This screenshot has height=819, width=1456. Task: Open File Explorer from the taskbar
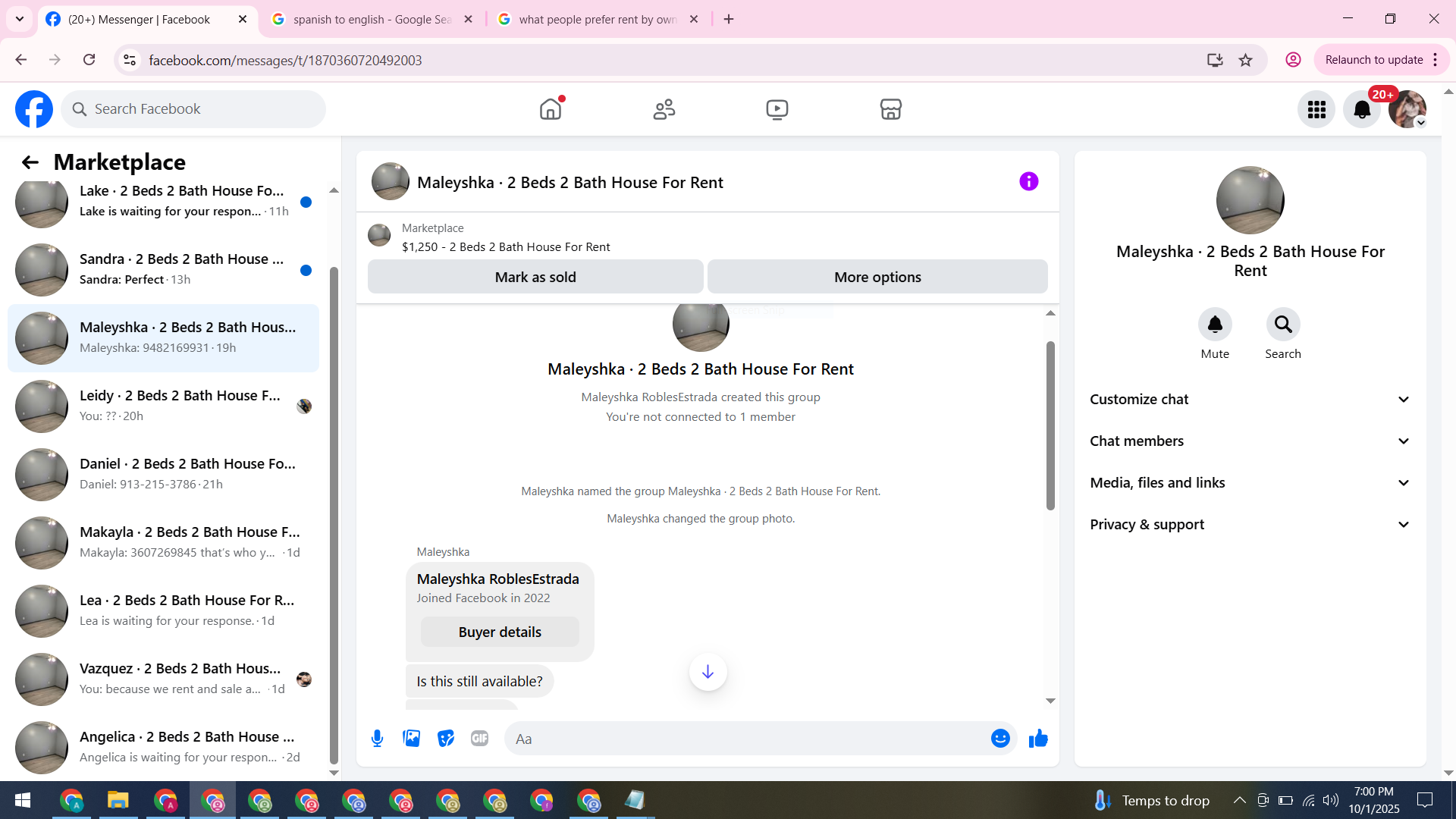(118, 800)
